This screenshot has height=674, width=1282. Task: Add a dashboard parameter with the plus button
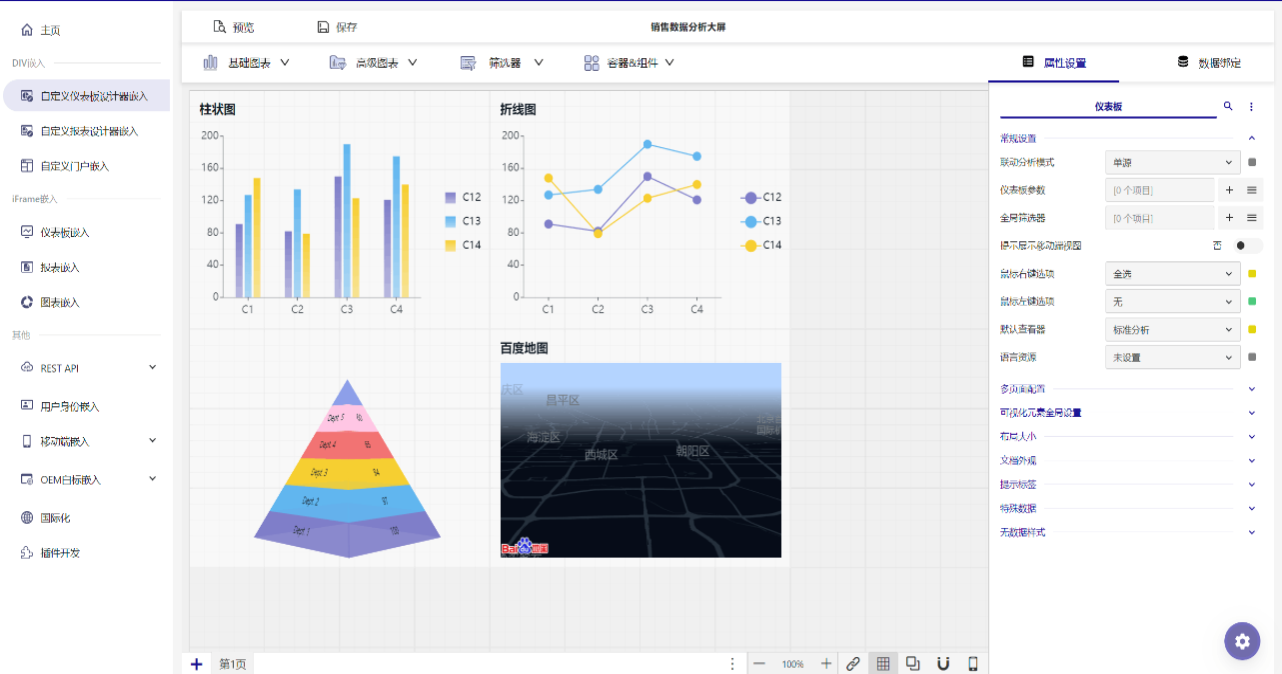pos(1229,190)
